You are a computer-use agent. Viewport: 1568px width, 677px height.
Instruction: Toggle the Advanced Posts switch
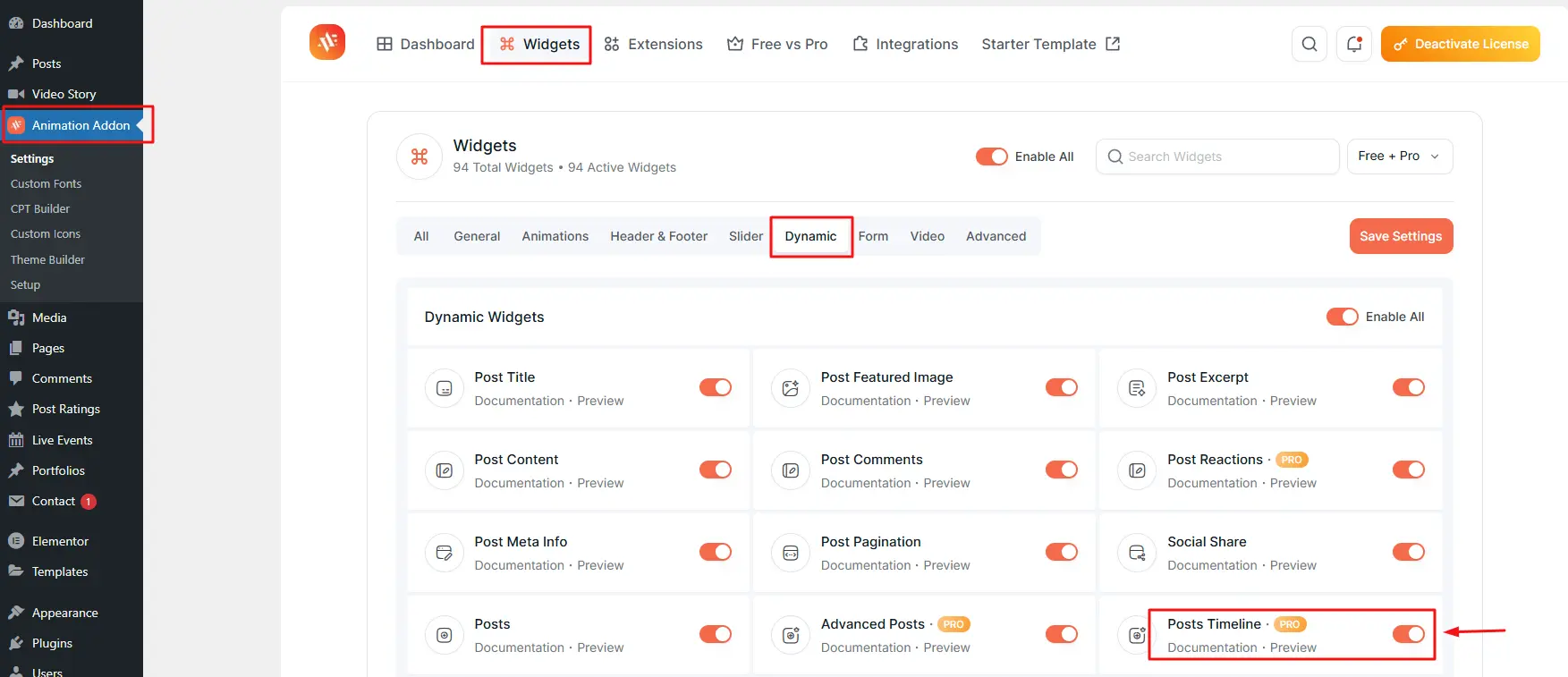tap(1062, 634)
